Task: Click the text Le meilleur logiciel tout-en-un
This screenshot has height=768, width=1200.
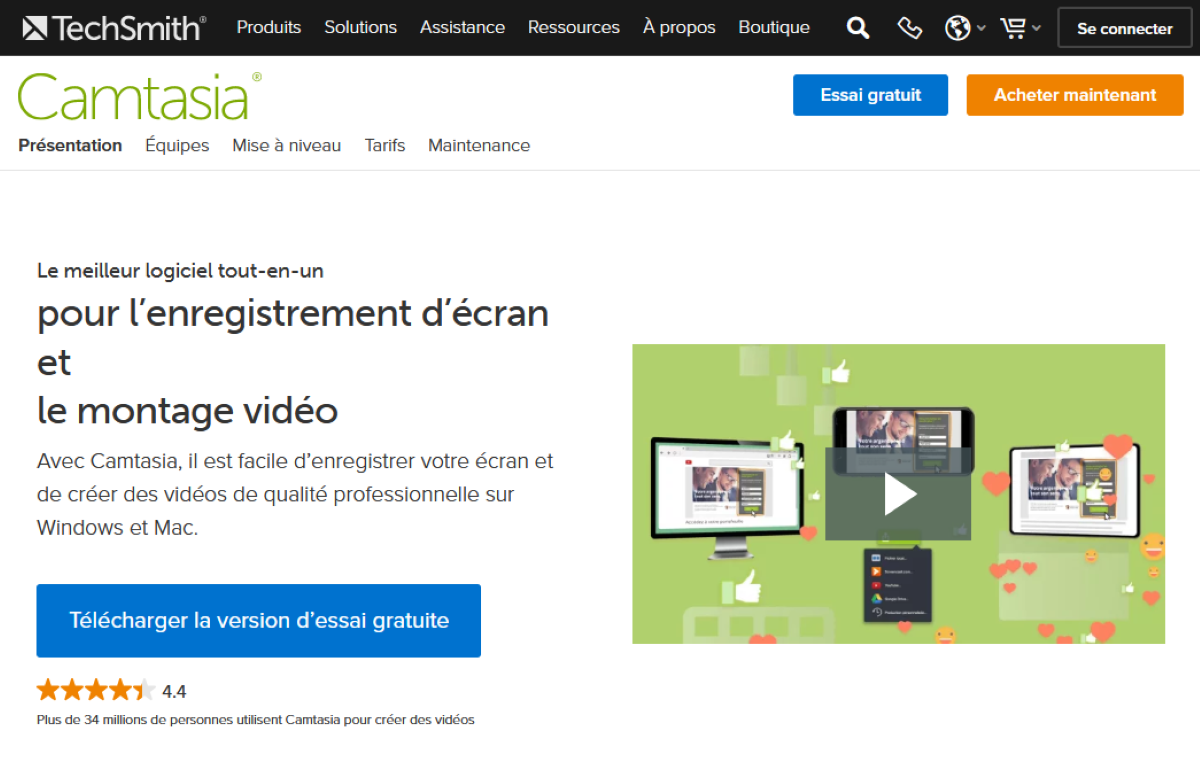Action: pyautogui.click(x=180, y=270)
